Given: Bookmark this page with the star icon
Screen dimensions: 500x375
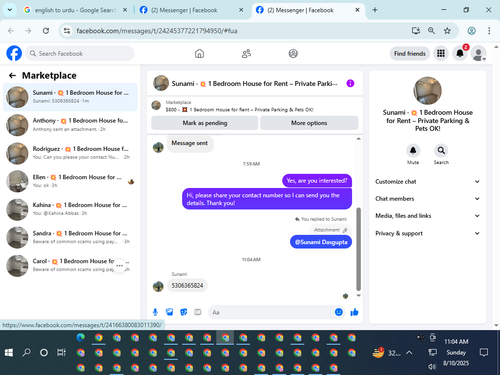Looking at the screenshot, I should click(x=447, y=31).
